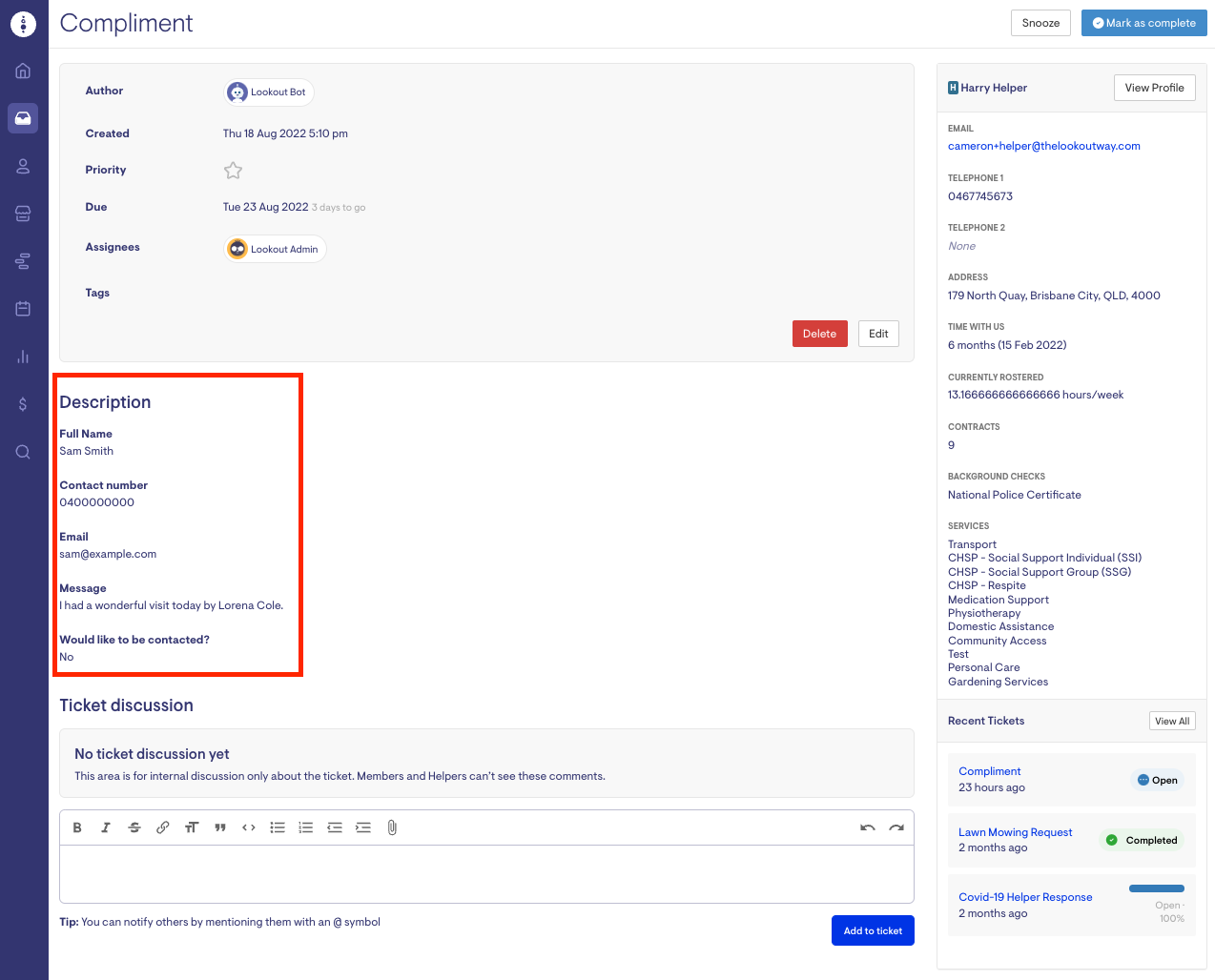Open the bar chart reports icon

23,357
